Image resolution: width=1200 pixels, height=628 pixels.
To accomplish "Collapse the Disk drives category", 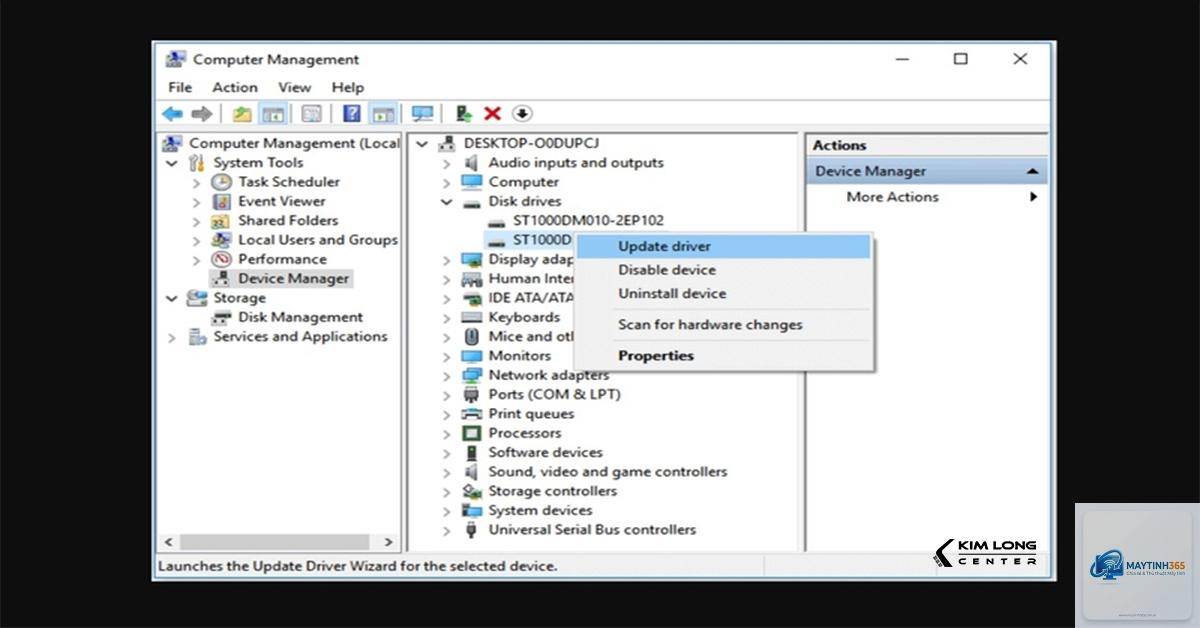I will point(447,202).
